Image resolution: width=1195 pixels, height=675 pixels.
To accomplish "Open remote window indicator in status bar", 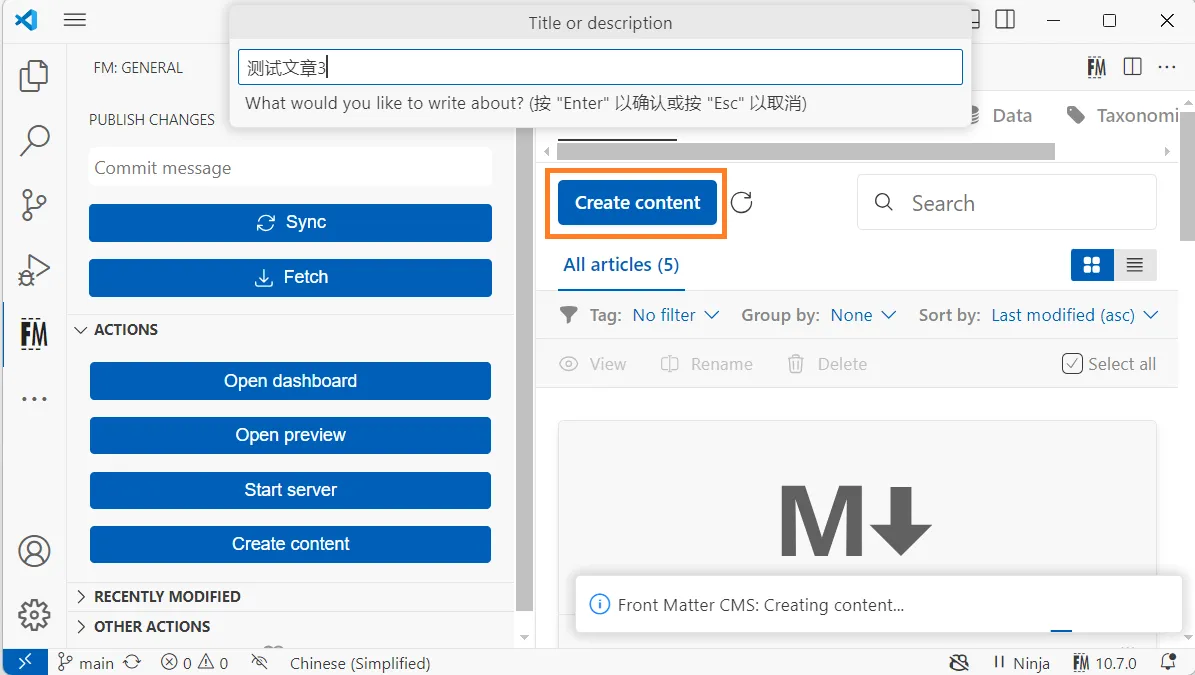I will pyautogui.click(x=25, y=662).
